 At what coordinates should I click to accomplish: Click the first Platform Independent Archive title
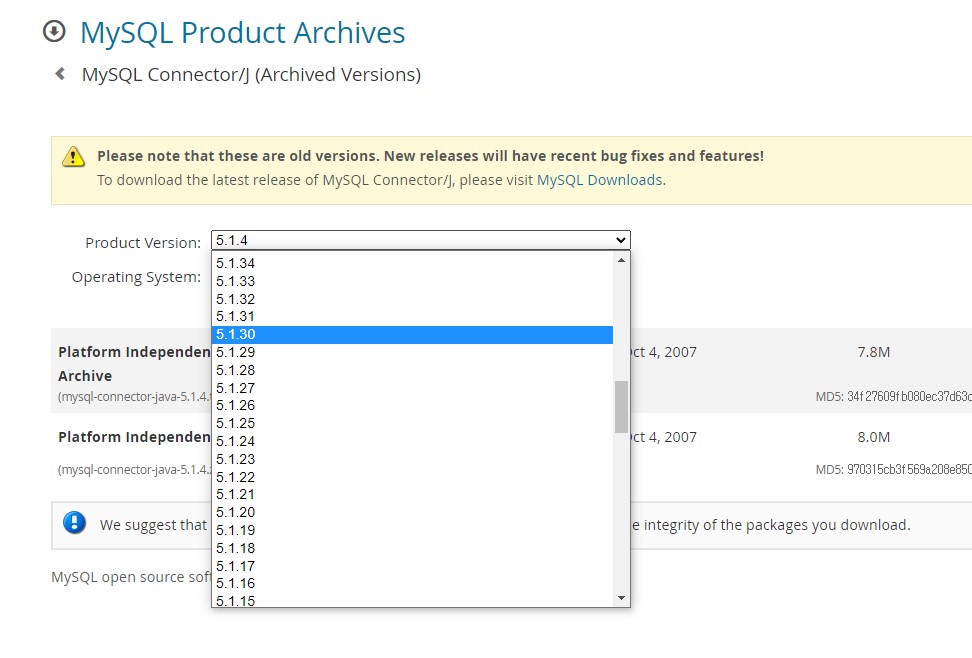[134, 363]
